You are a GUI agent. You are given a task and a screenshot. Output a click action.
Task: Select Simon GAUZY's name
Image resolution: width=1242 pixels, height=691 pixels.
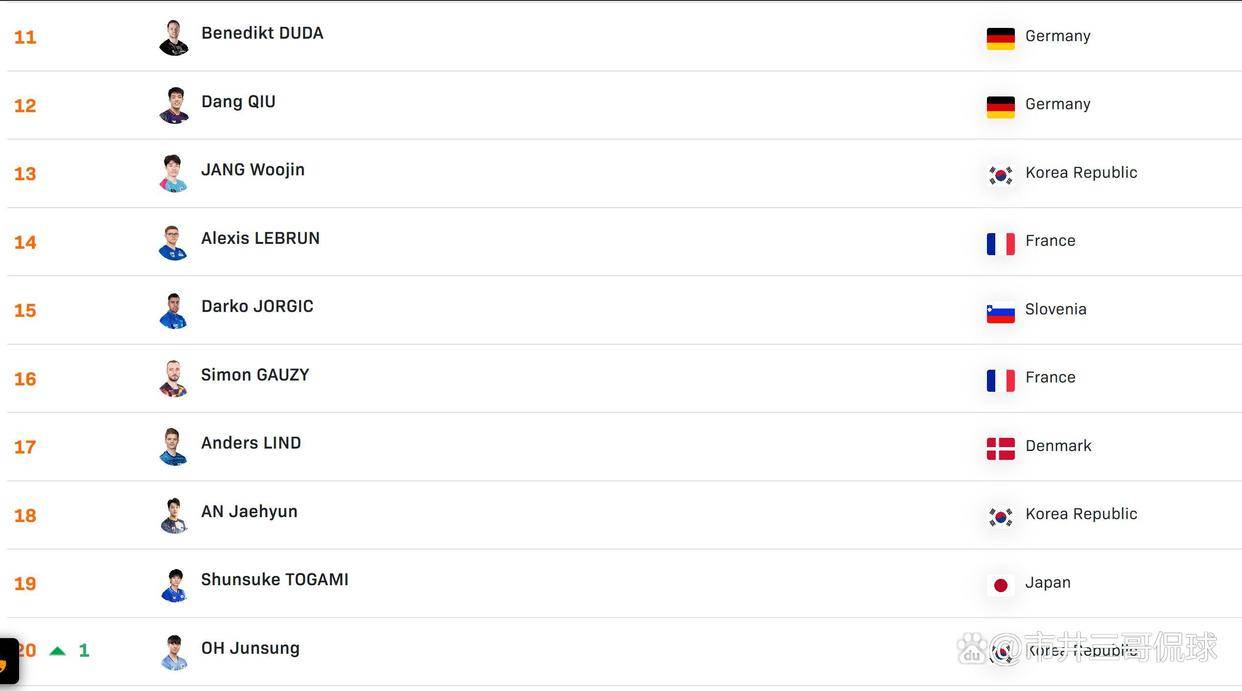pos(255,375)
